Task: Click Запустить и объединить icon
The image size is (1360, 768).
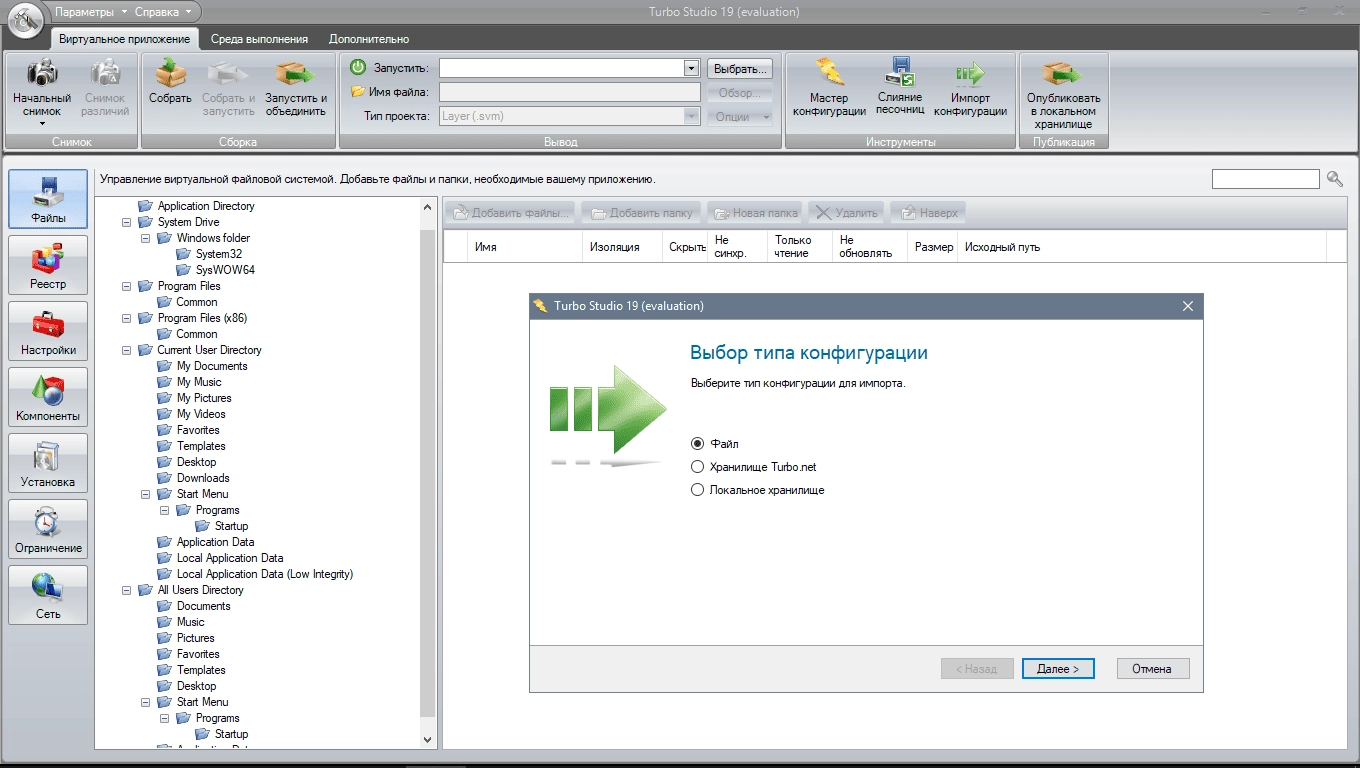Action: coord(295,73)
